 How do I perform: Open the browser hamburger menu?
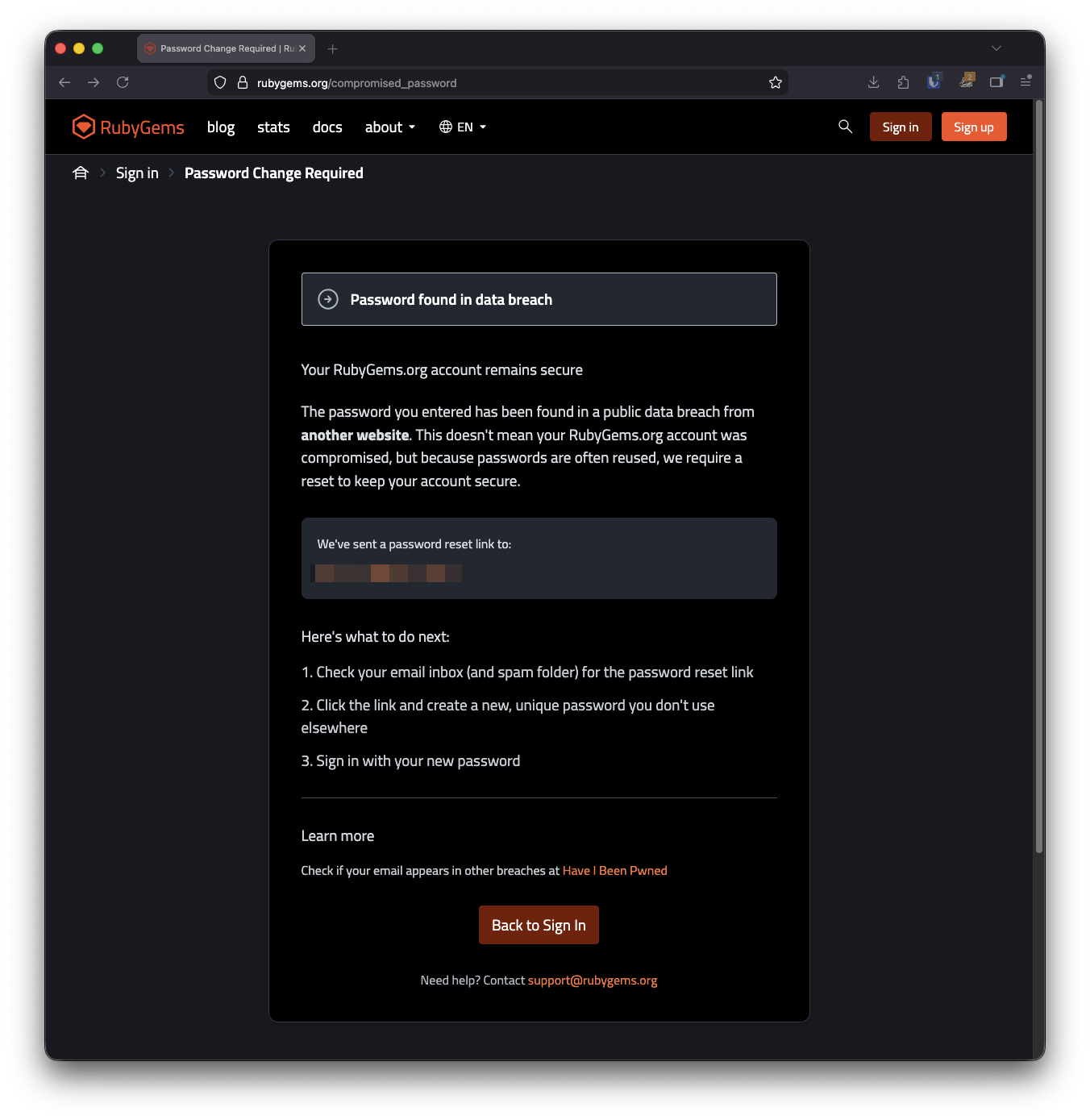point(1026,81)
